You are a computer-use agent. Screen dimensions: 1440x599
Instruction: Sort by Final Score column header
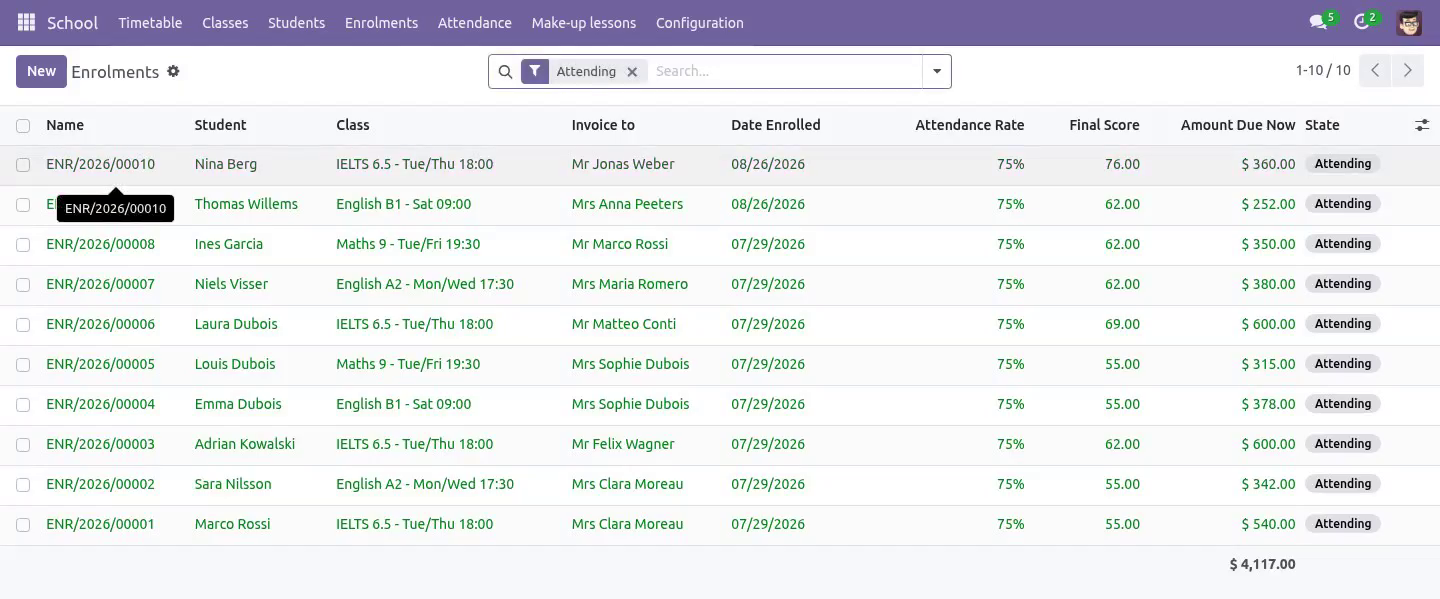[1104, 125]
